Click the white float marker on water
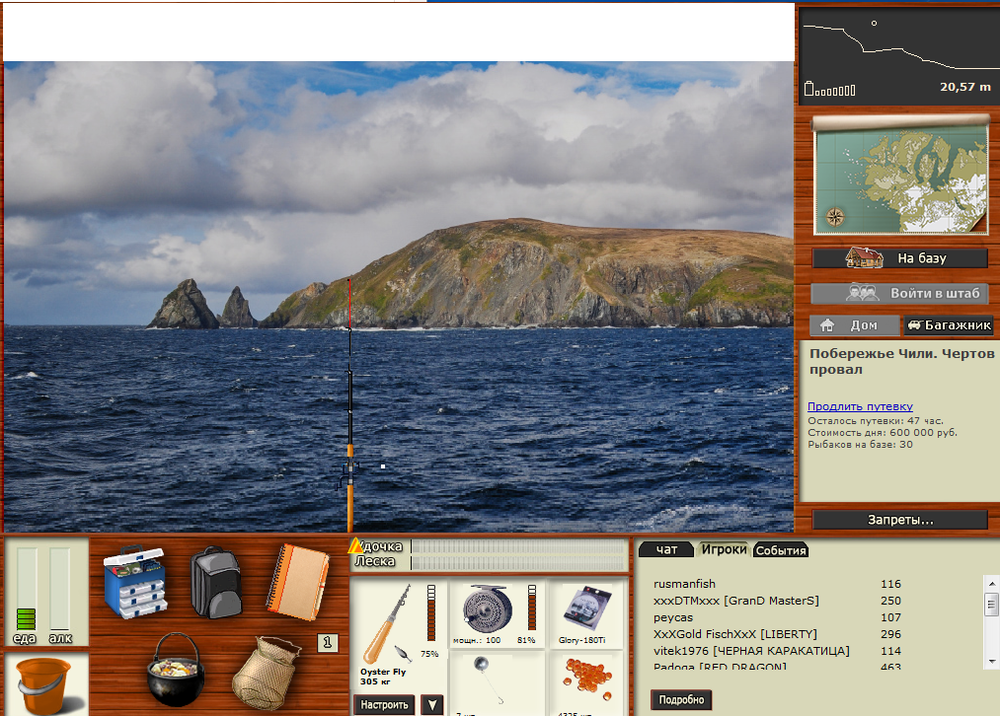Image resolution: width=1000 pixels, height=716 pixels. pos(383,466)
